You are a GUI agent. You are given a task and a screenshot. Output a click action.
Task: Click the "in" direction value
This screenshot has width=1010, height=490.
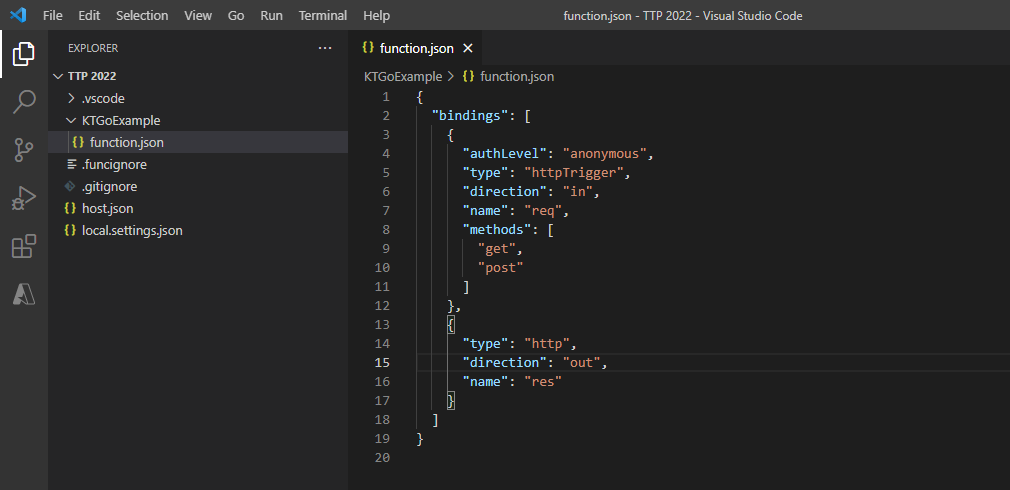[x=578, y=192]
